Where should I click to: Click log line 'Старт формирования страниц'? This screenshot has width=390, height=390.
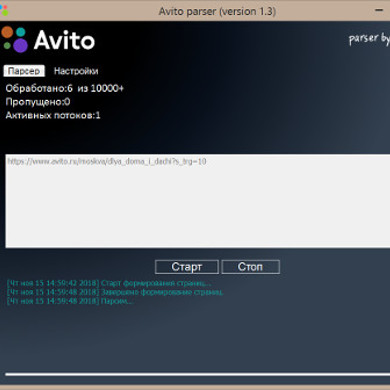109,283
